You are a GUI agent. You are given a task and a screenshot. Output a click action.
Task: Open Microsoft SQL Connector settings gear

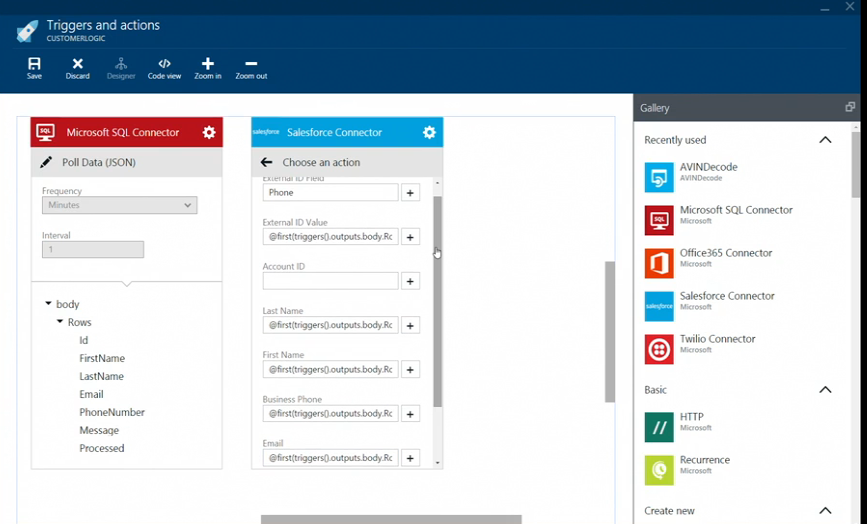click(x=209, y=132)
